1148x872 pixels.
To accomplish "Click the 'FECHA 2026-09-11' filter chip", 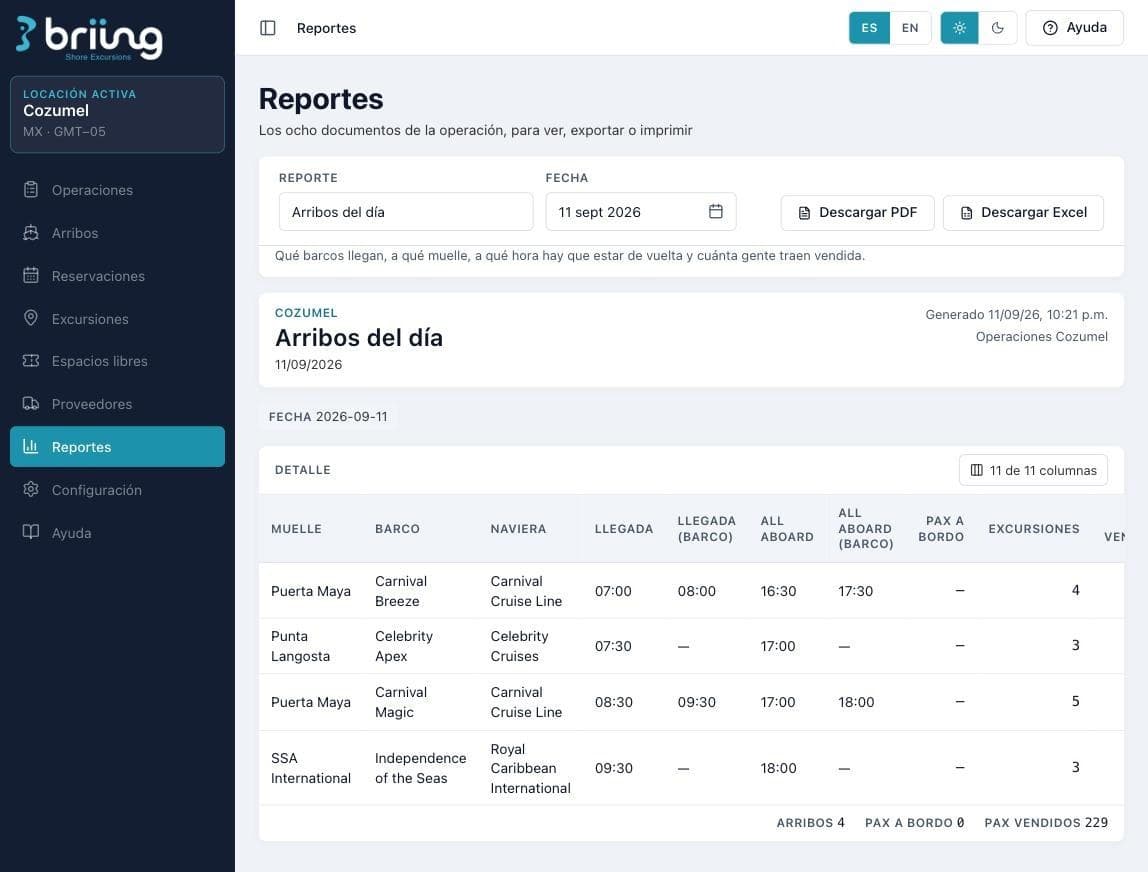I will (x=328, y=417).
